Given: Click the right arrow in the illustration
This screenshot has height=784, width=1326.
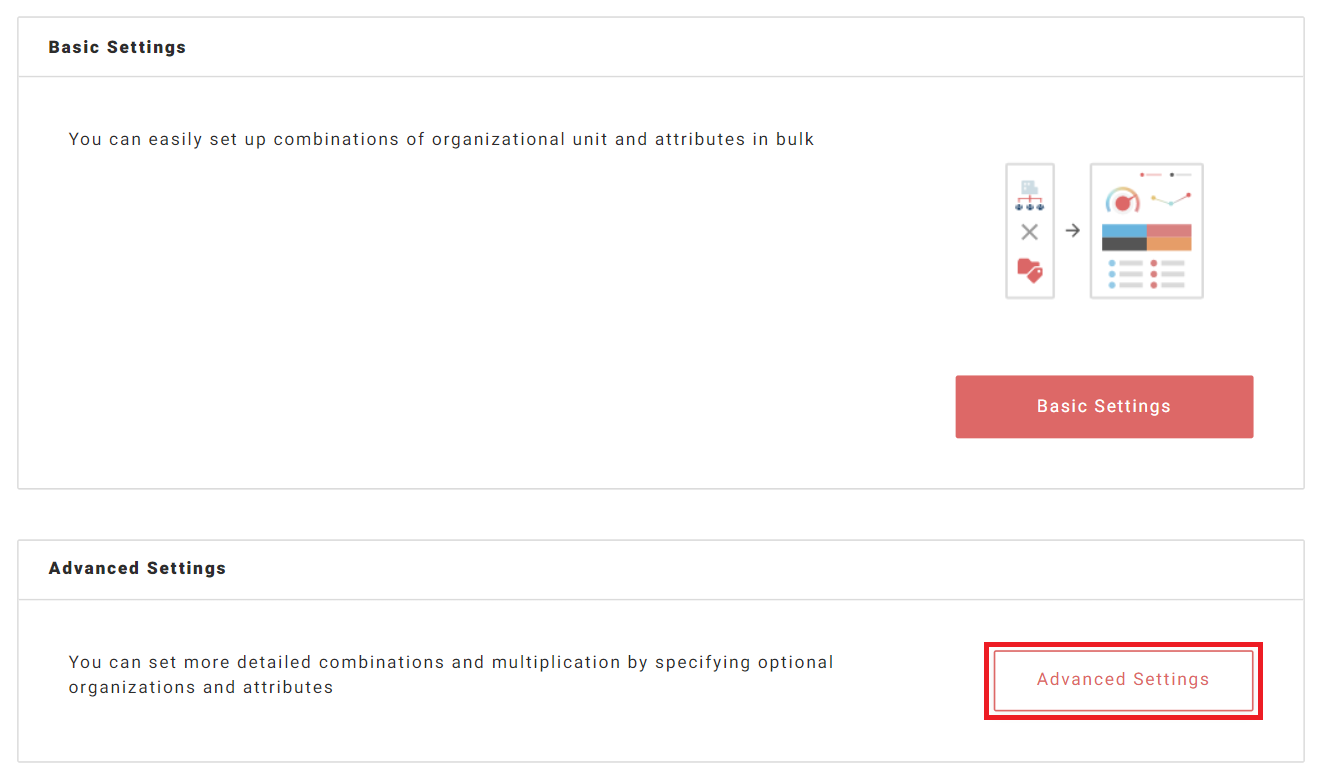Looking at the screenshot, I should click(x=1072, y=231).
